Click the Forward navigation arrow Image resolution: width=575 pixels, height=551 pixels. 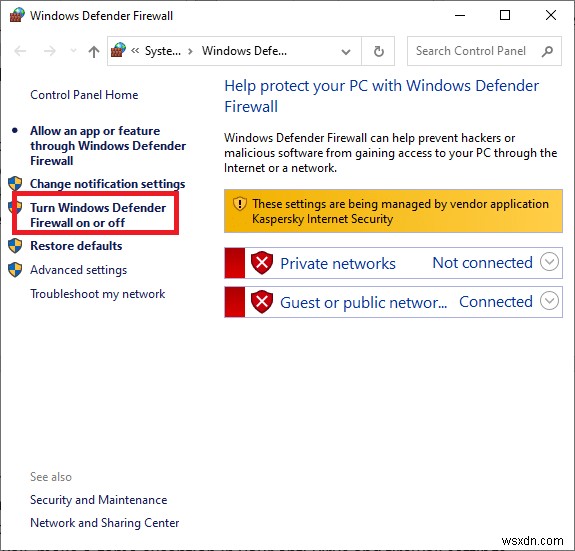50,51
